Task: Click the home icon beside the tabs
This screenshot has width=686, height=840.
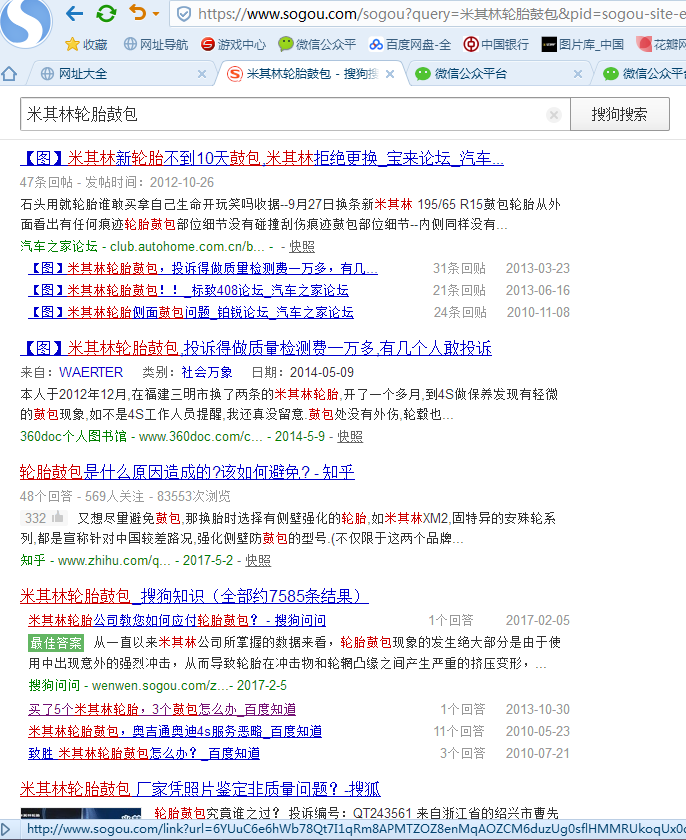Action: point(9,73)
